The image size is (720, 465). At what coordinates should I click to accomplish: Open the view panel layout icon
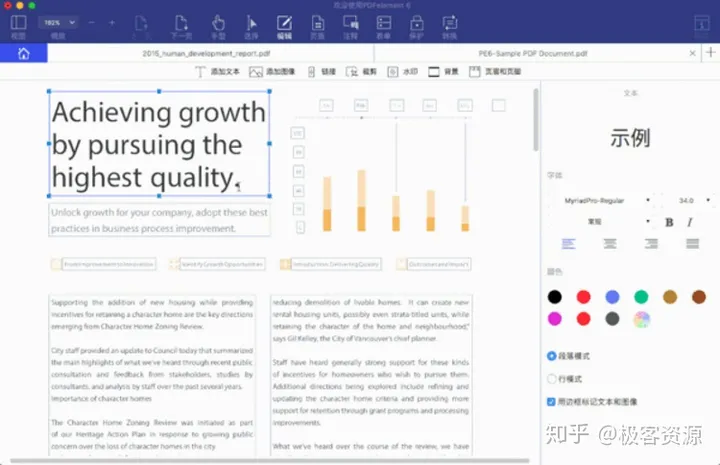pyautogui.click(x=18, y=23)
